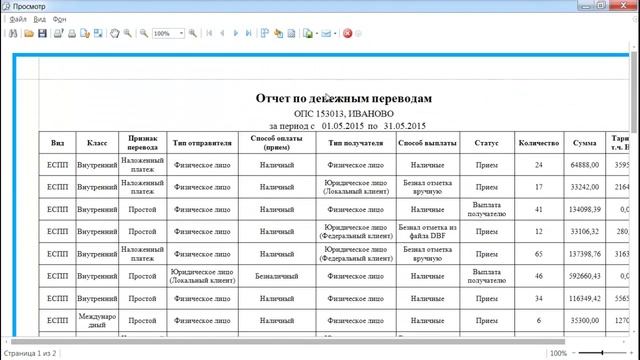Screen dimensions: 640x360
Task: Click the Тип отправителя column header
Action: (x=202, y=143)
